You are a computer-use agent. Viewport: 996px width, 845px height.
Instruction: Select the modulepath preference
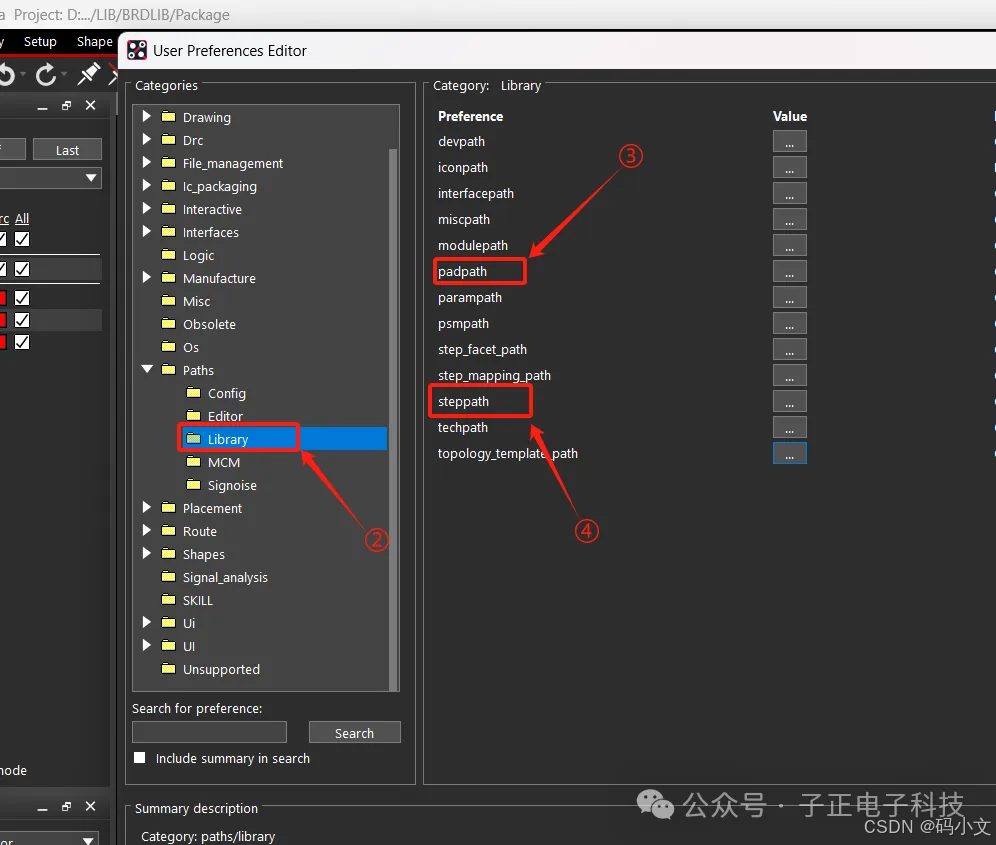[x=473, y=245]
